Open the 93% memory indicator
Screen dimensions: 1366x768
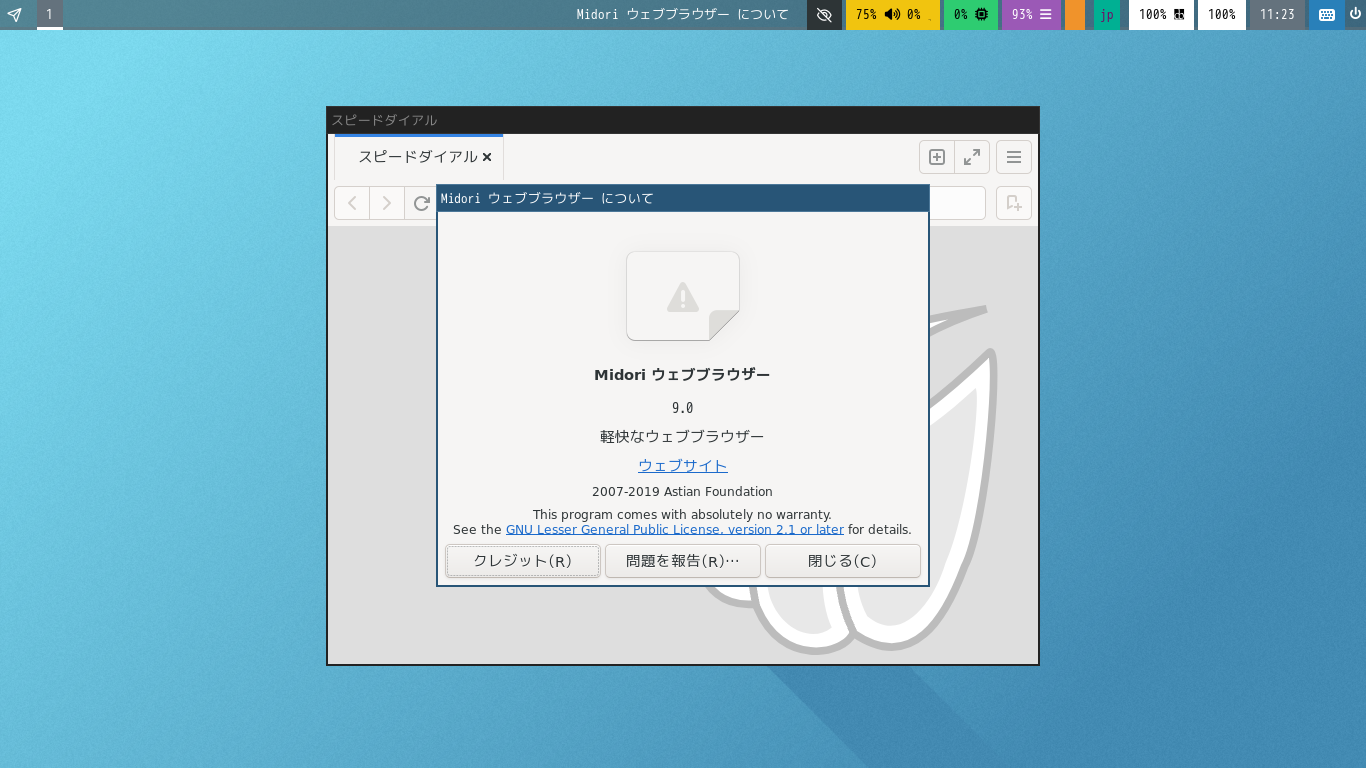pos(1031,15)
